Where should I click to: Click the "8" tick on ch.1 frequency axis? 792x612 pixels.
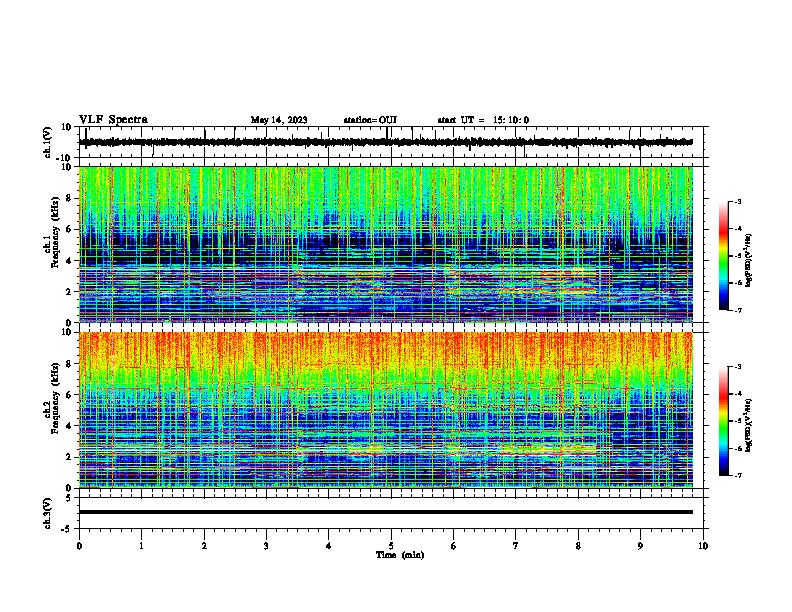pos(69,198)
